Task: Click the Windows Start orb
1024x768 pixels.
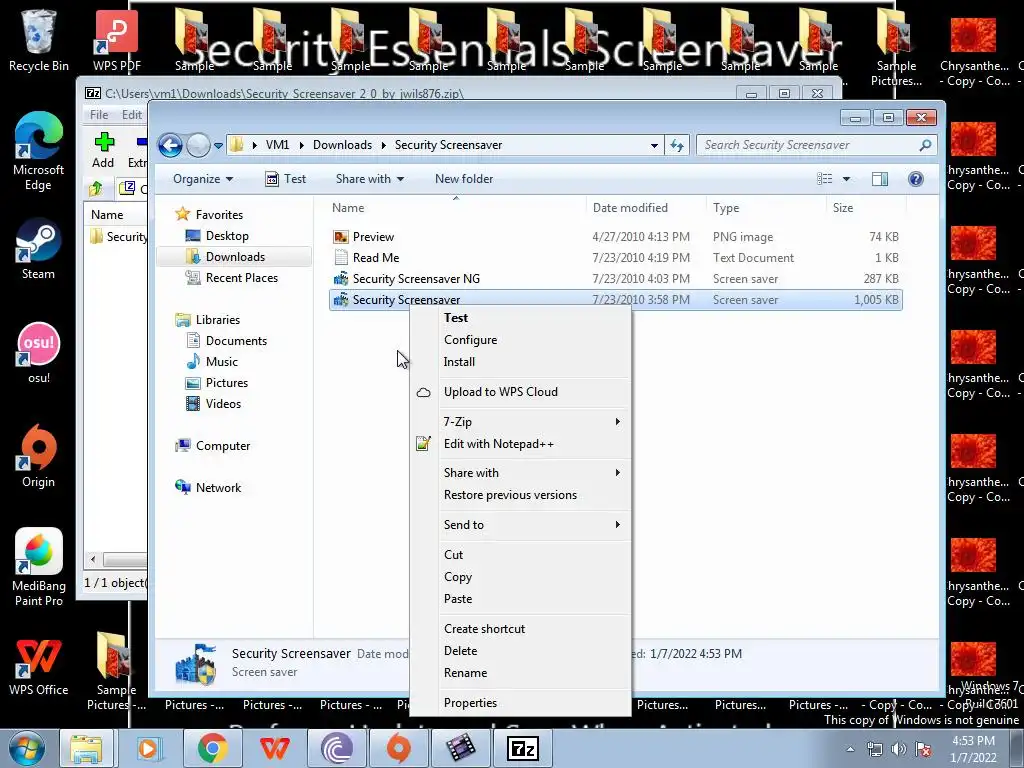Action: [27, 748]
